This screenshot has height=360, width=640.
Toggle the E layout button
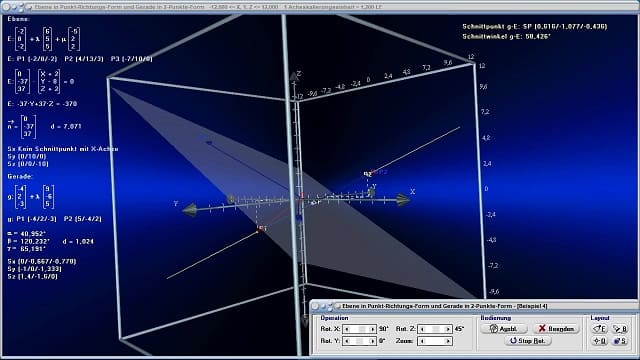coord(599,329)
